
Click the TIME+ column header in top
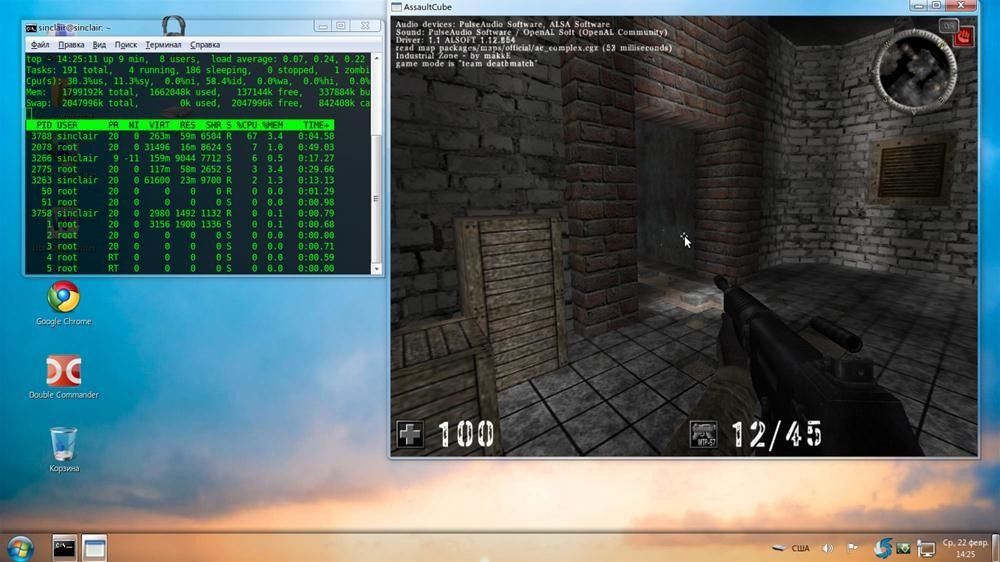pyautogui.click(x=317, y=125)
